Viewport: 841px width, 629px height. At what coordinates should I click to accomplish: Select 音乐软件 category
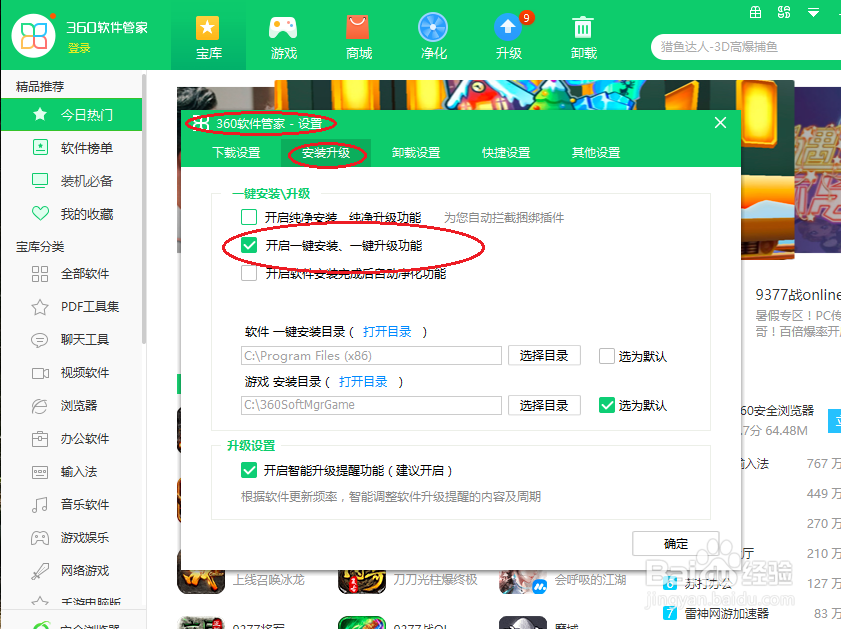[x=72, y=505]
